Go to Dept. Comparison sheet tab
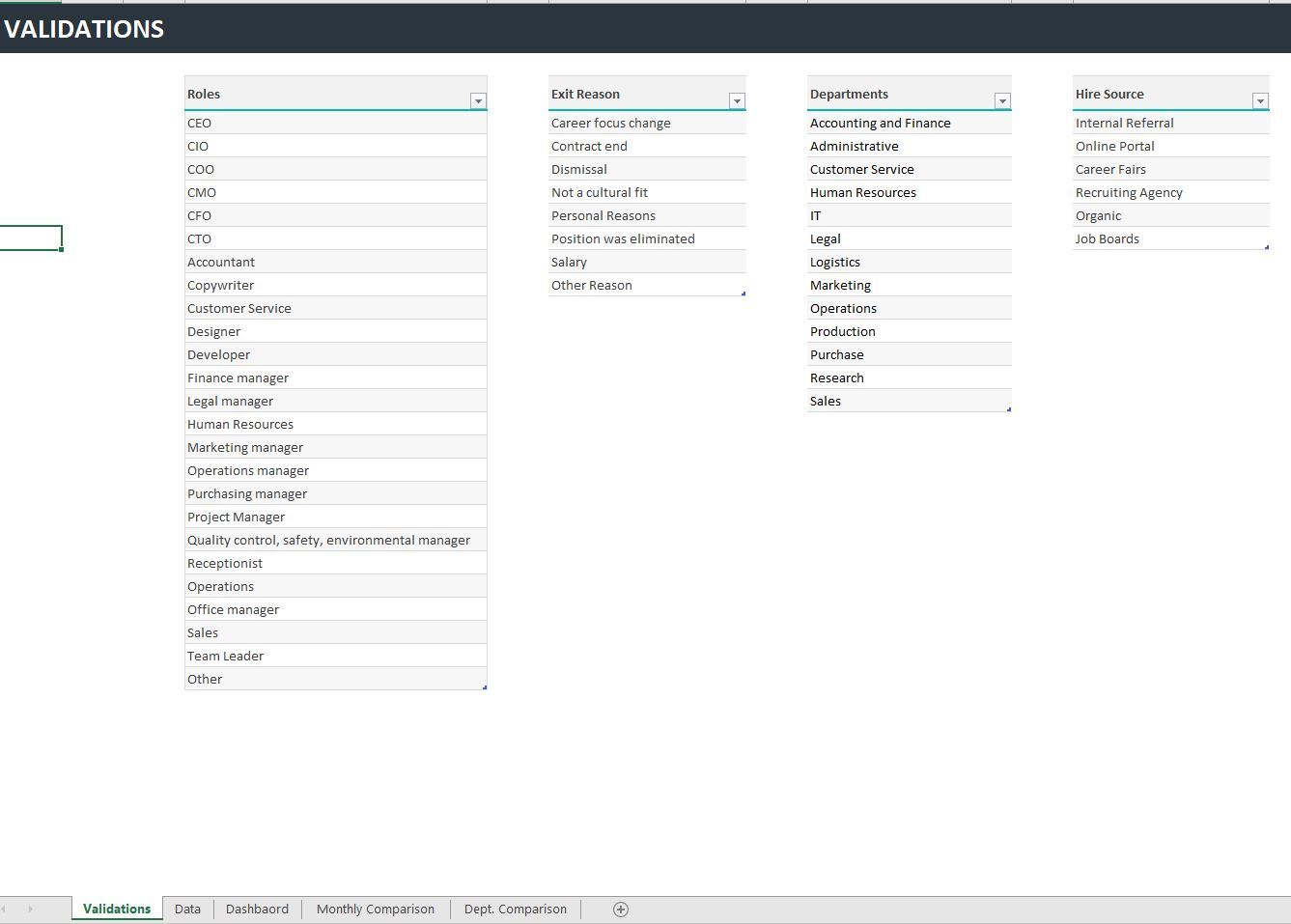 click(x=516, y=910)
